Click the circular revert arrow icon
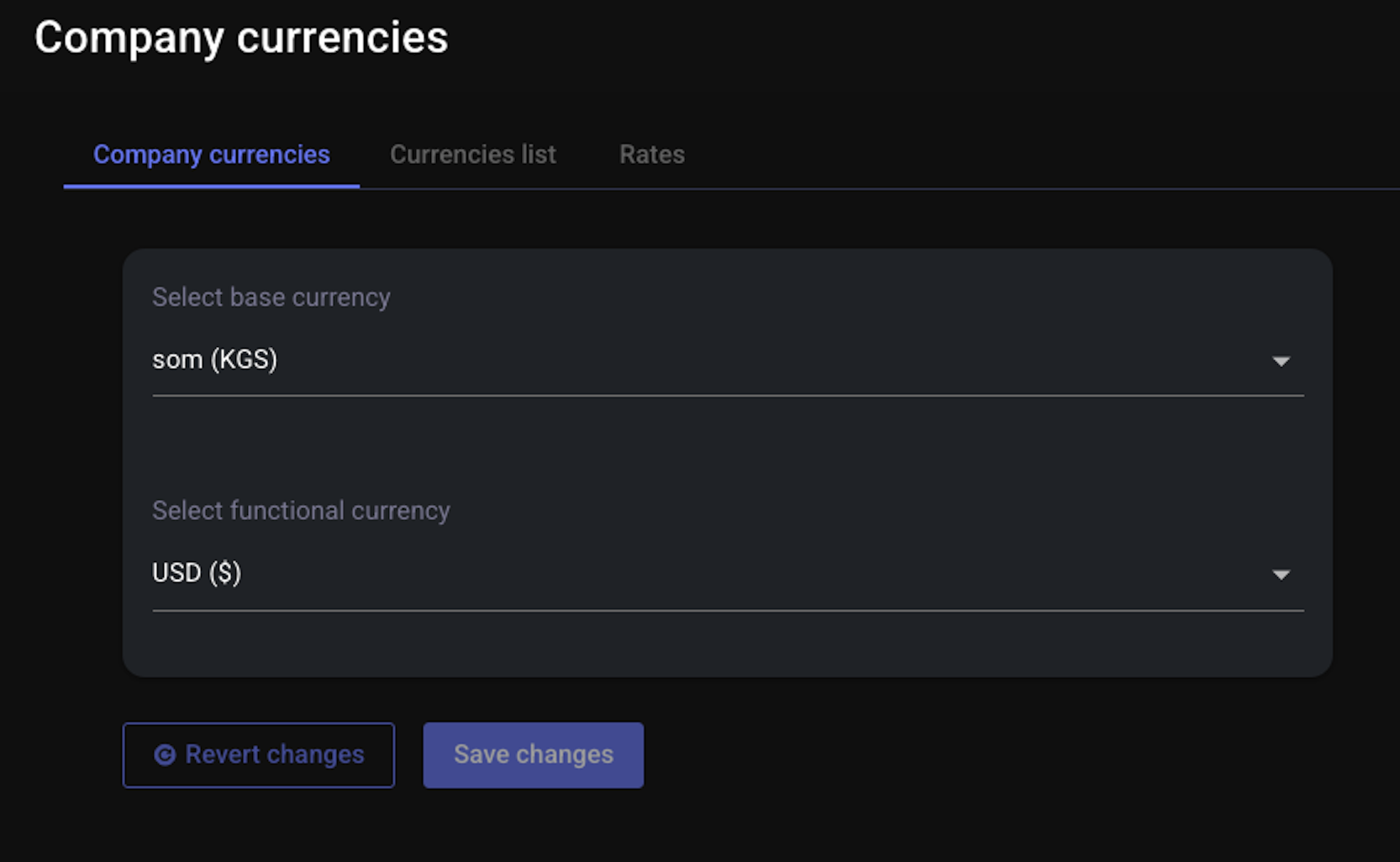Viewport: 1400px width, 862px height. pyautogui.click(x=165, y=755)
